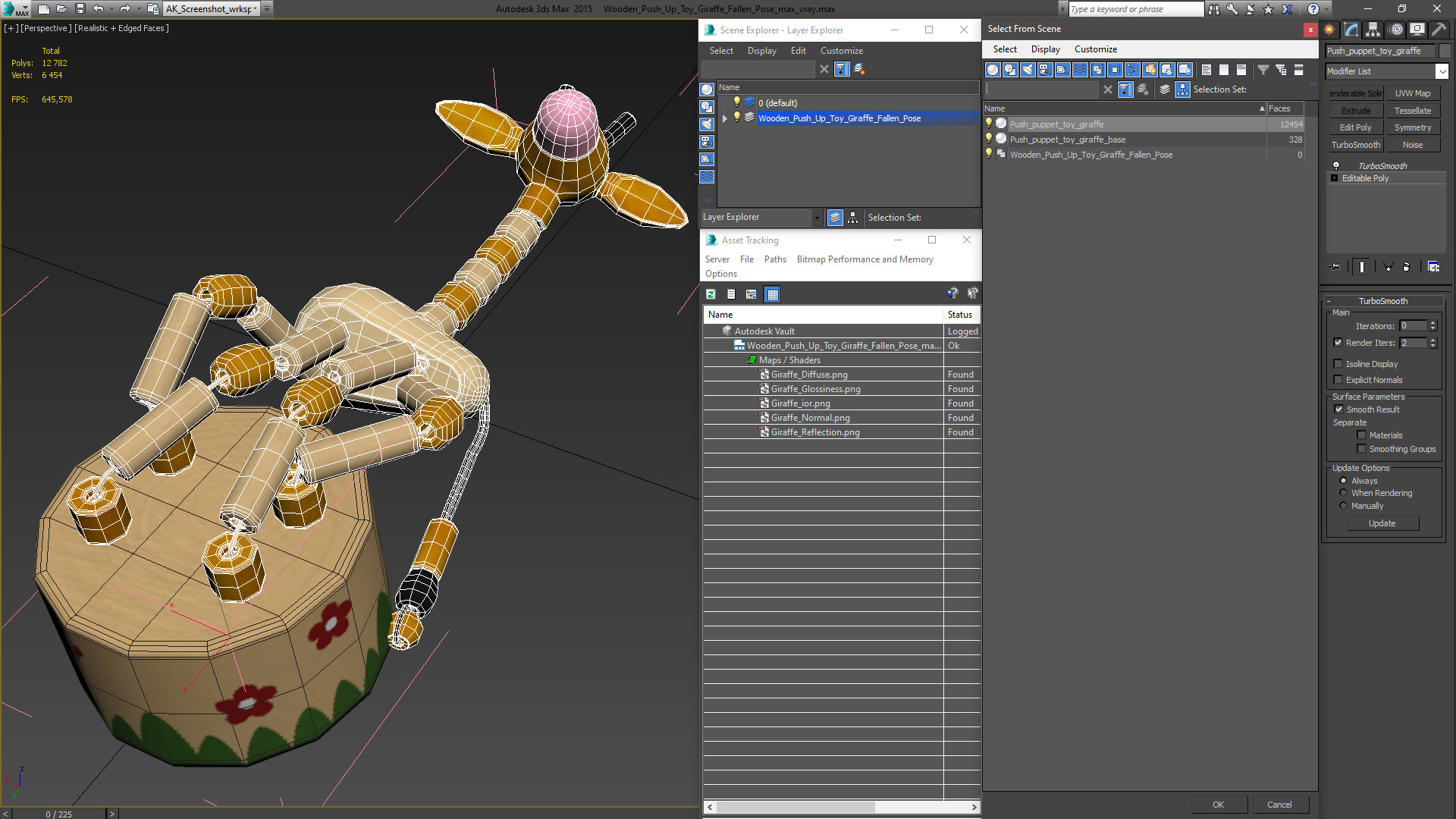The height and width of the screenshot is (819, 1456).
Task: Toggle Display Space Warps filter icon
Action: pyautogui.click(x=1080, y=70)
